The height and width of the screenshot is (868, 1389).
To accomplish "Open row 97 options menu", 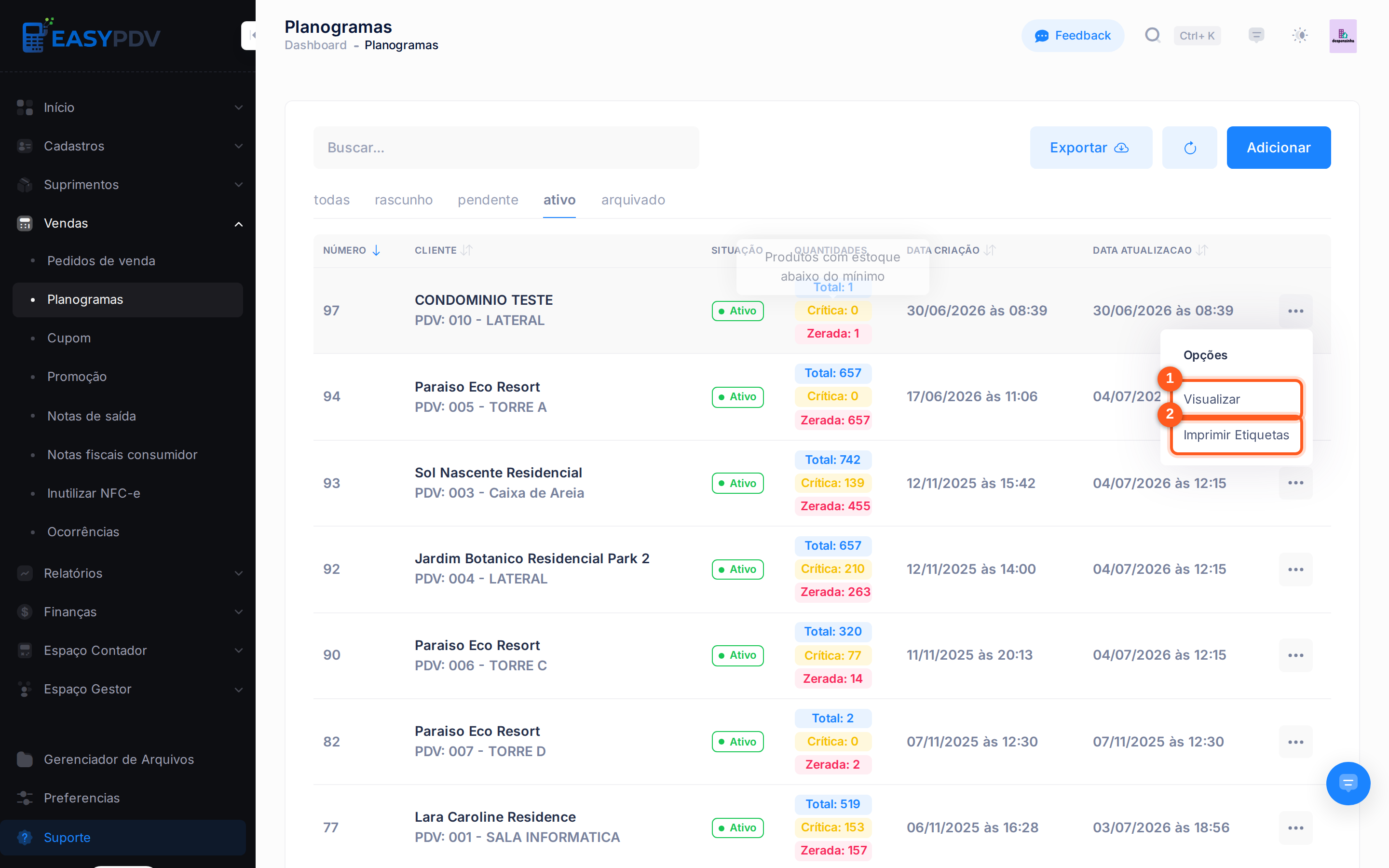I will [1295, 311].
